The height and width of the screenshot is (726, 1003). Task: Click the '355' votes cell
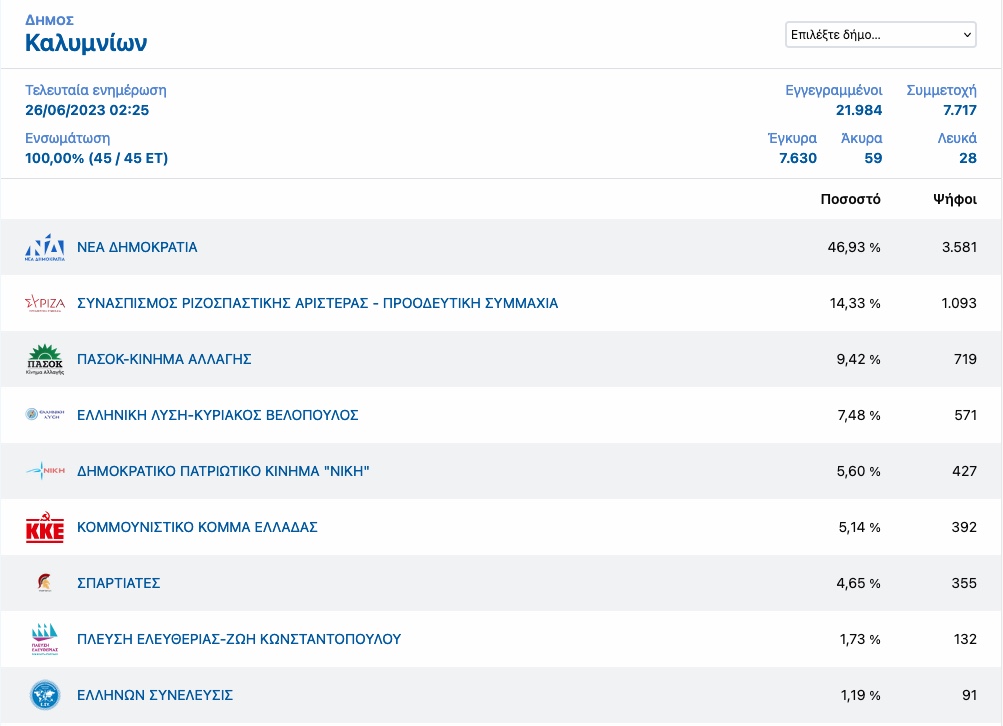(965, 583)
